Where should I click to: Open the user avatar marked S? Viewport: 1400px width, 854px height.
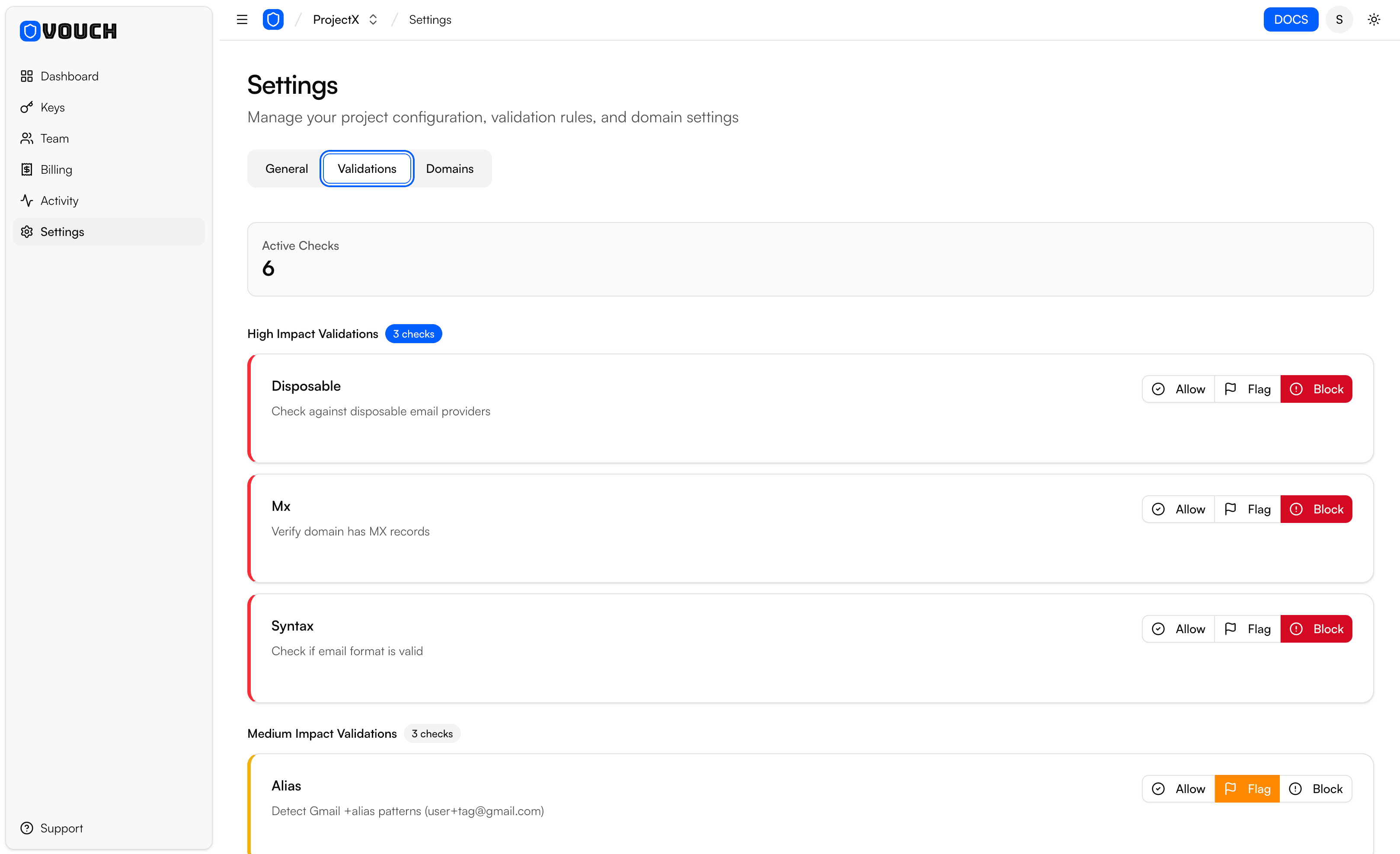click(1339, 19)
